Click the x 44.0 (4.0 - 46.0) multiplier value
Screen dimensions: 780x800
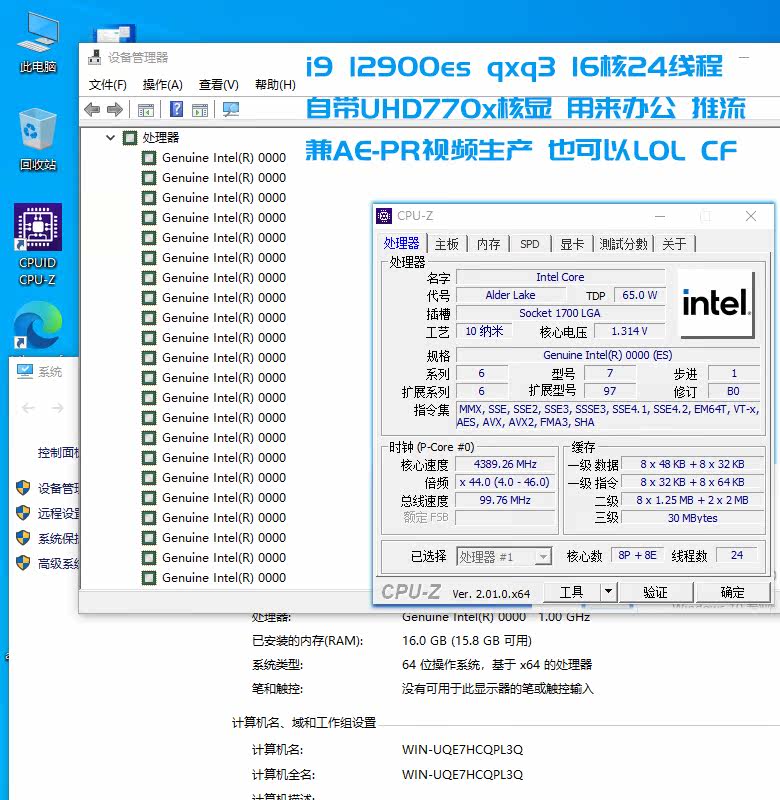(505, 482)
